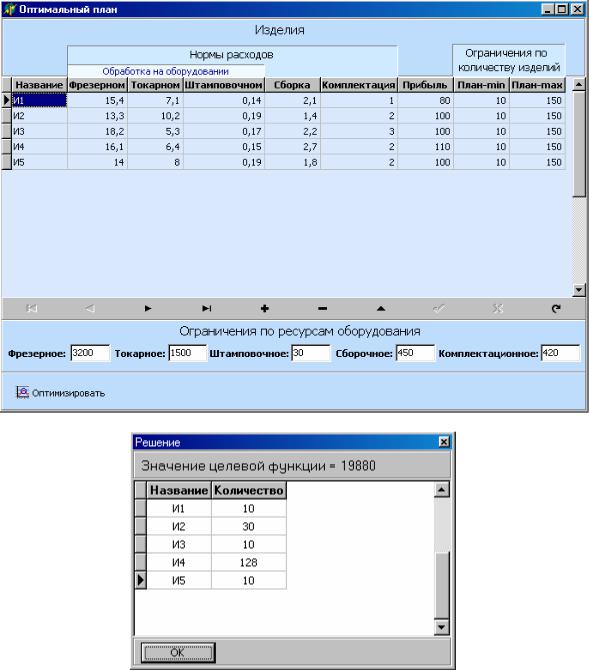Go to first record navigator button
This screenshot has height=670, width=589.
(32, 308)
